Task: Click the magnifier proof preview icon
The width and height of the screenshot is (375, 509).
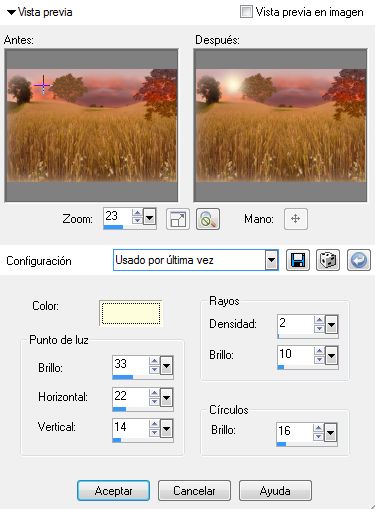Action: click(208, 219)
